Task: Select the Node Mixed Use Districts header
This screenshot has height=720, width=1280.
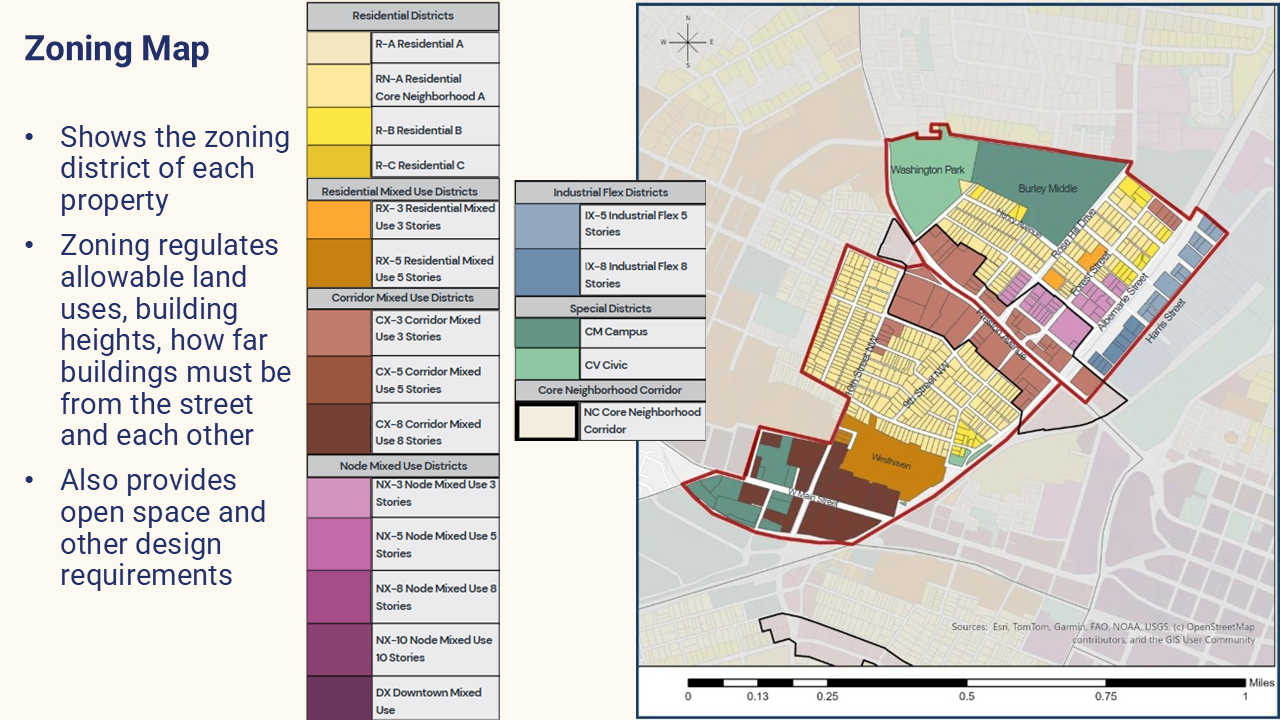Action: point(402,466)
